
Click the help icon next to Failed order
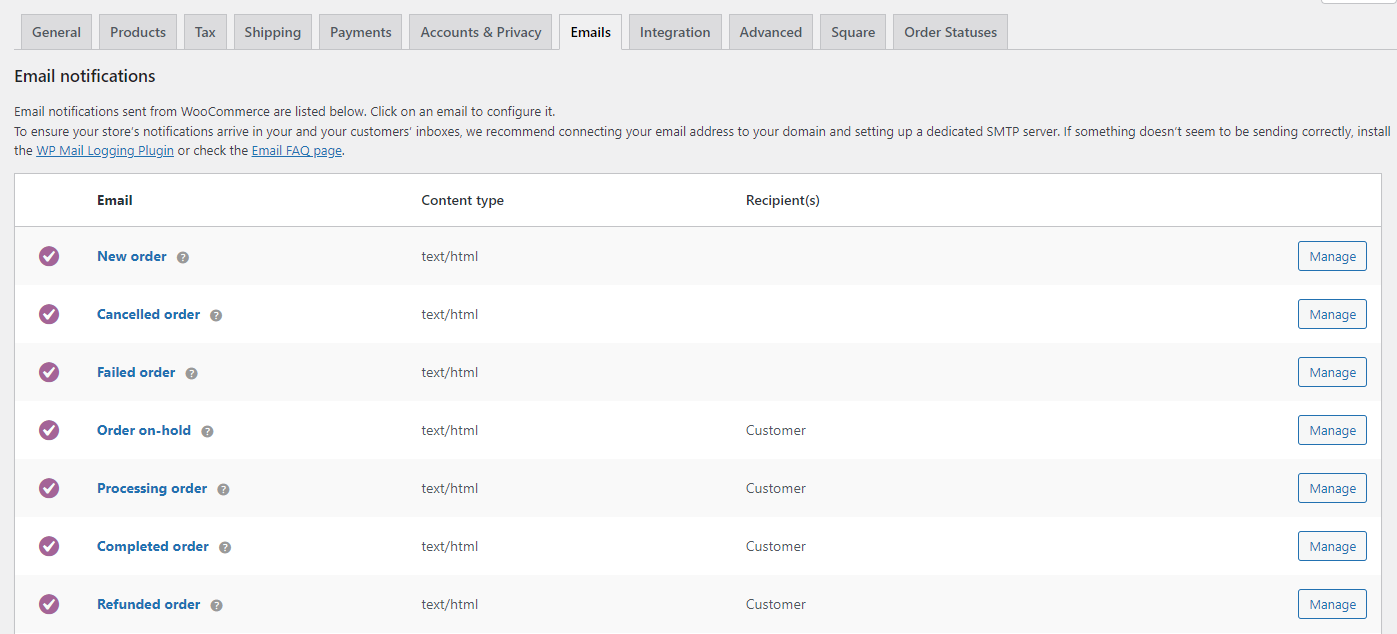point(192,373)
